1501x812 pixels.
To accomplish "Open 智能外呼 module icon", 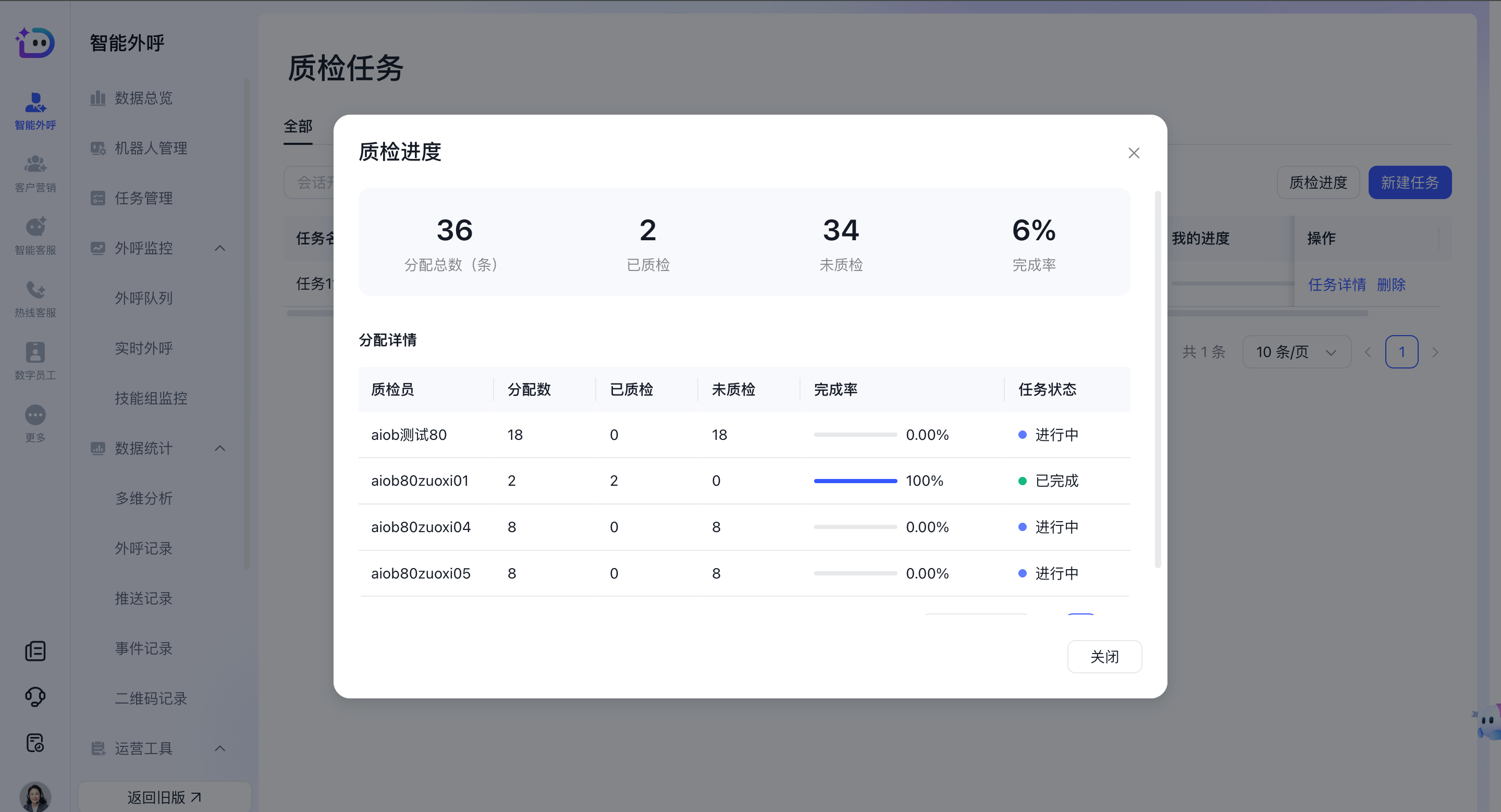I will 35,110.
